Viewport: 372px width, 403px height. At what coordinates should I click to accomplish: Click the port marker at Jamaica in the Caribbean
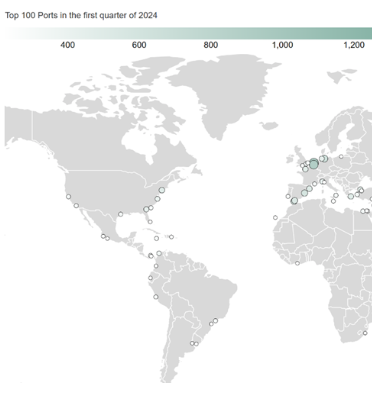(x=156, y=238)
